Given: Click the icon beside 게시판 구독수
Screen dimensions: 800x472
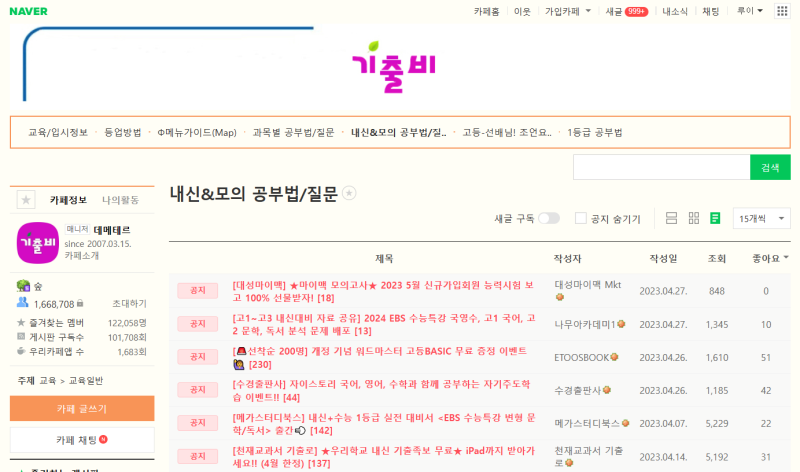Looking at the screenshot, I should pyautogui.click(x=21, y=336).
